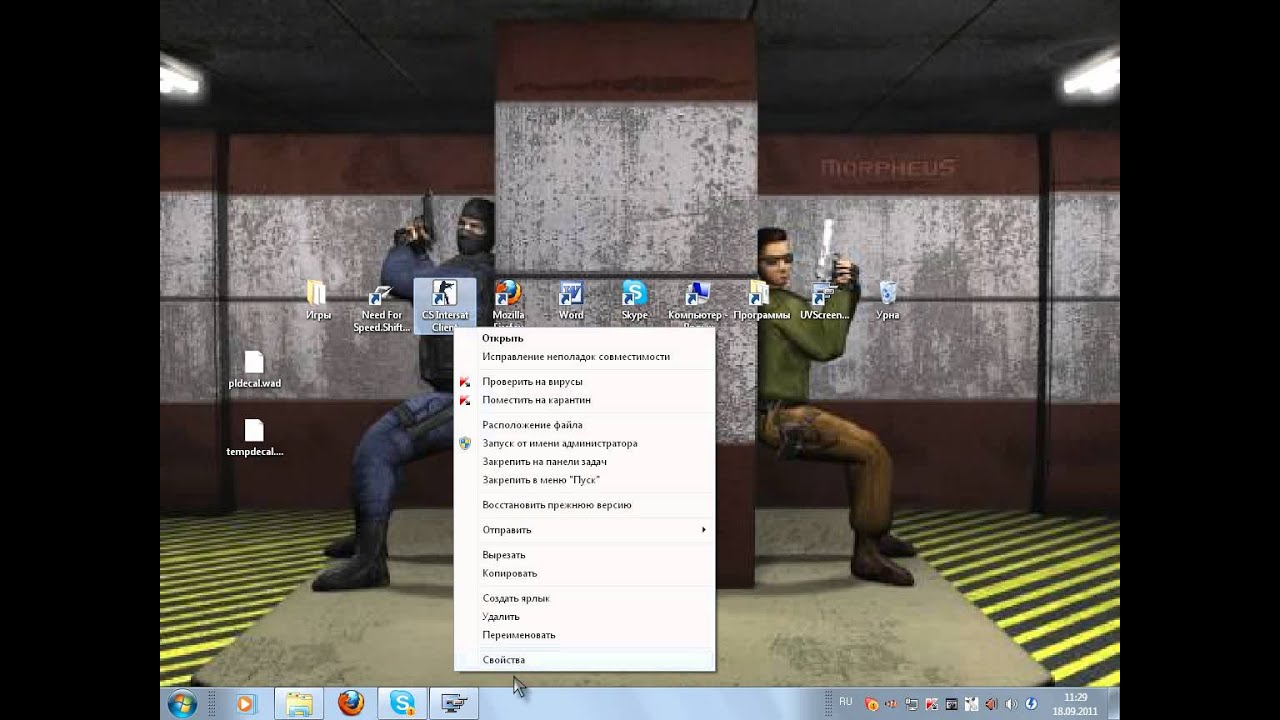Open the Windows Start menu orb

click(x=182, y=704)
